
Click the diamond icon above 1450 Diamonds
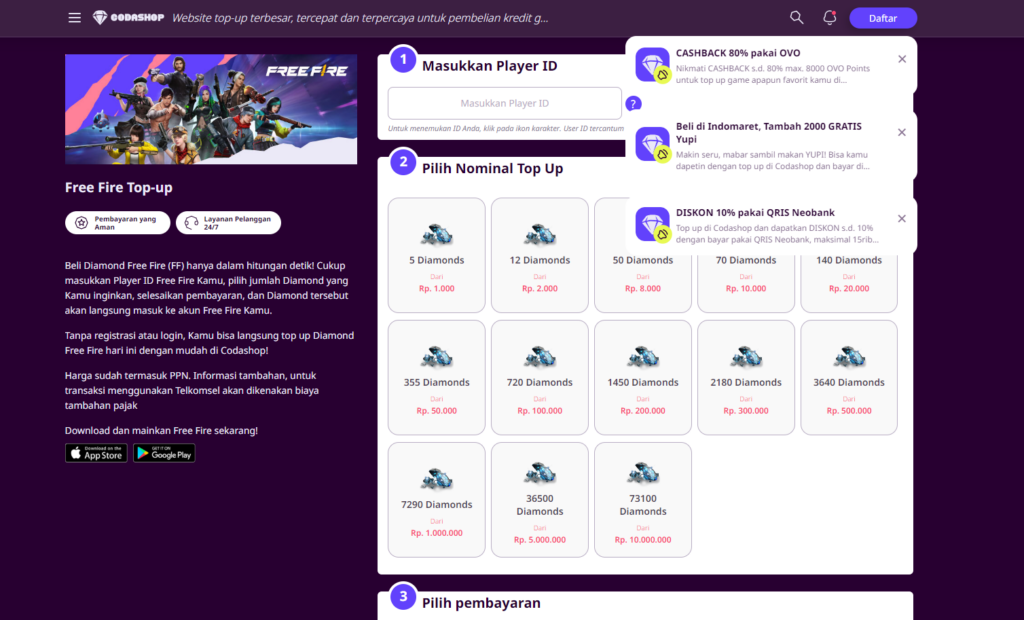tap(643, 357)
